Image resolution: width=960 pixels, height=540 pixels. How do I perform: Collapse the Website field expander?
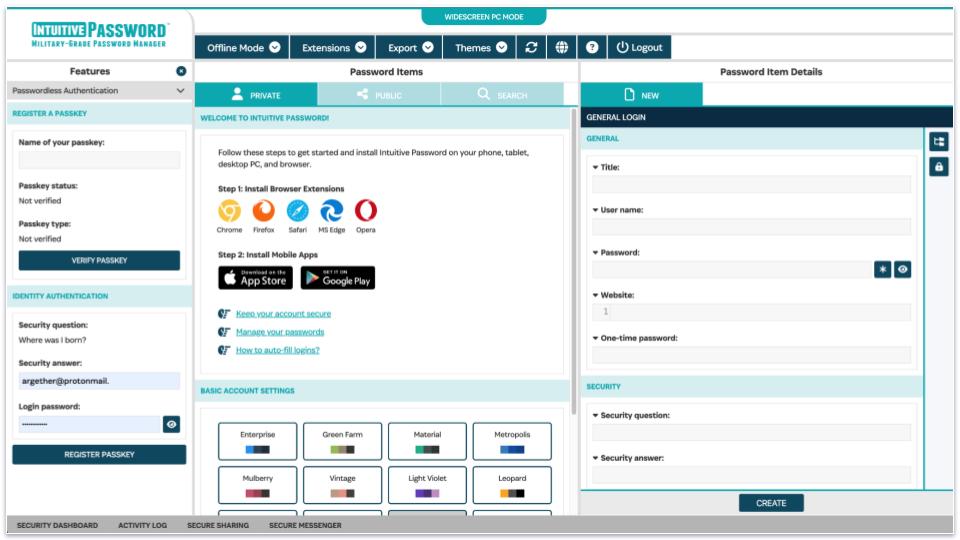pyautogui.click(x=595, y=295)
